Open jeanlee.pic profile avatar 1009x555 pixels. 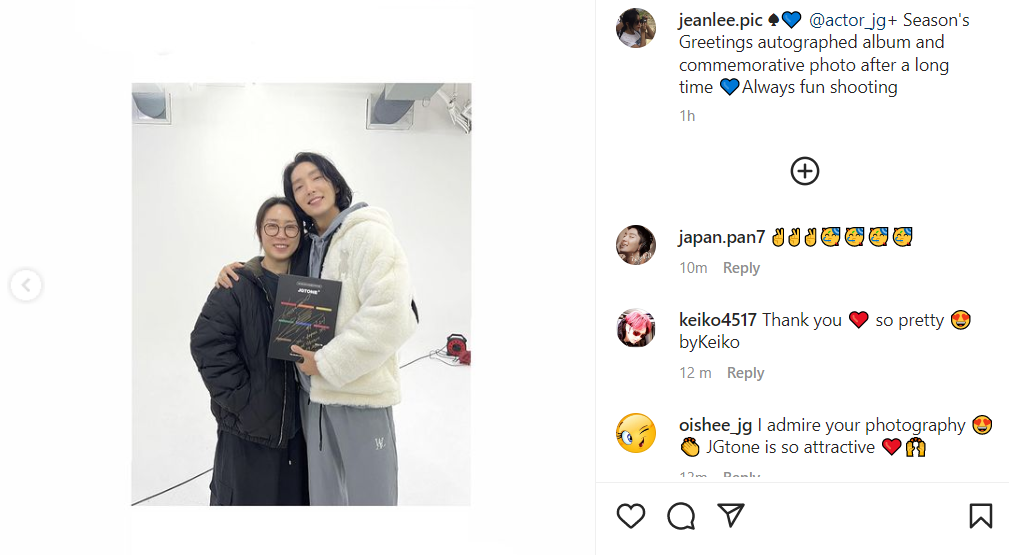click(x=636, y=28)
